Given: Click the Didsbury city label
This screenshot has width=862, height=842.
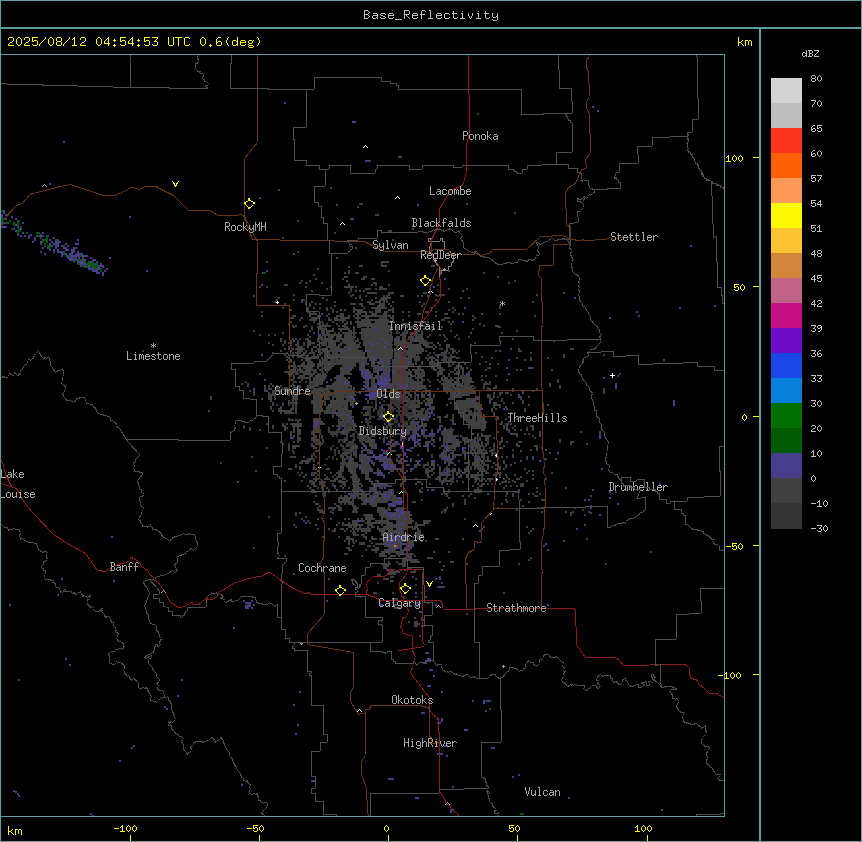Looking at the screenshot, I should [383, 431].
